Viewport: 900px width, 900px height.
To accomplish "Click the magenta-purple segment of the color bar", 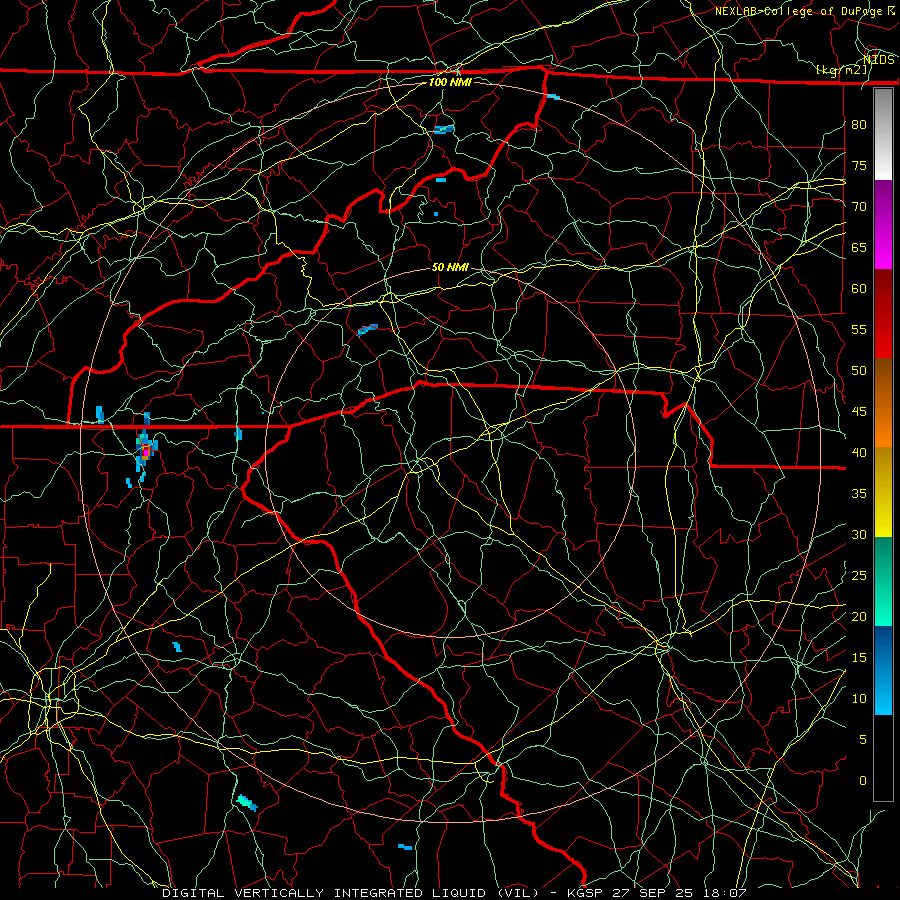I will 883,224.
